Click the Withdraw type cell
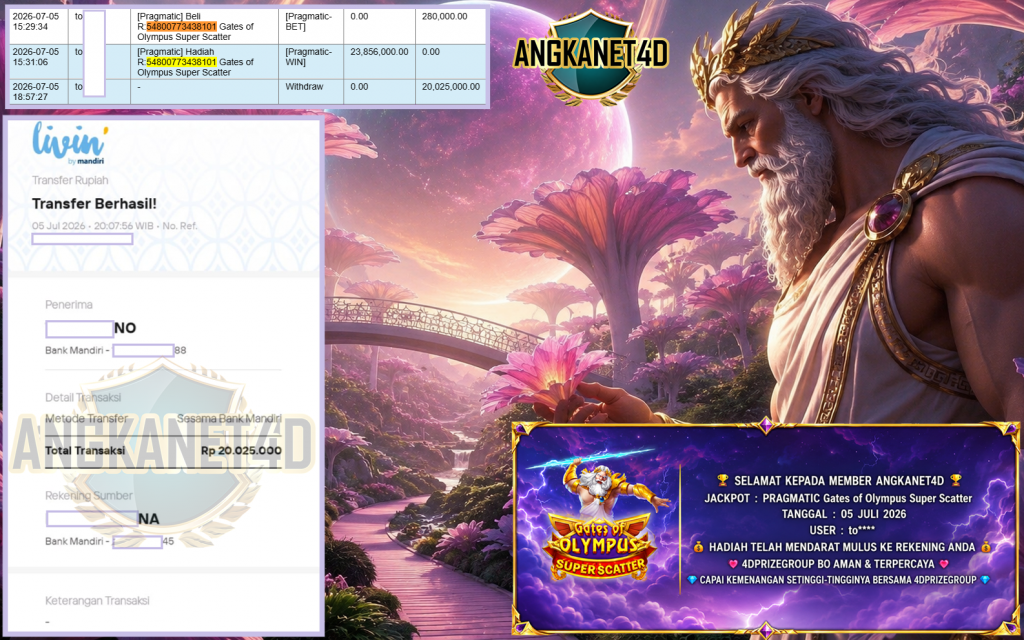 311,91
